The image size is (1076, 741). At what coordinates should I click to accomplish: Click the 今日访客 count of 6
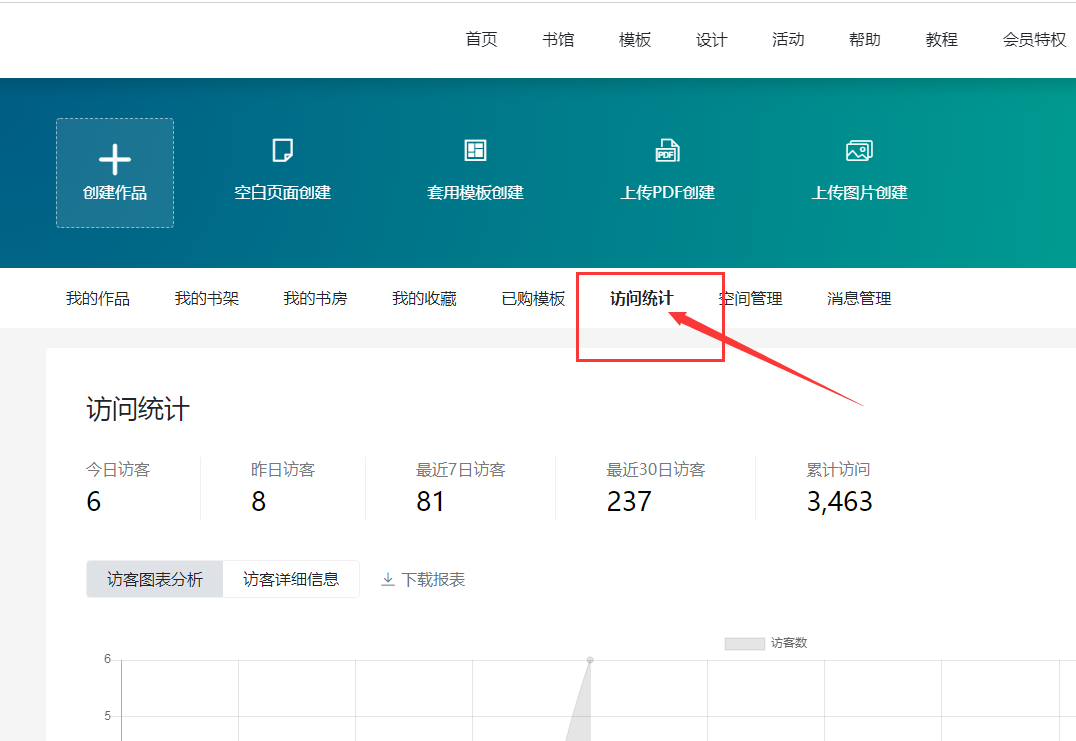click(x=93, y=502)
